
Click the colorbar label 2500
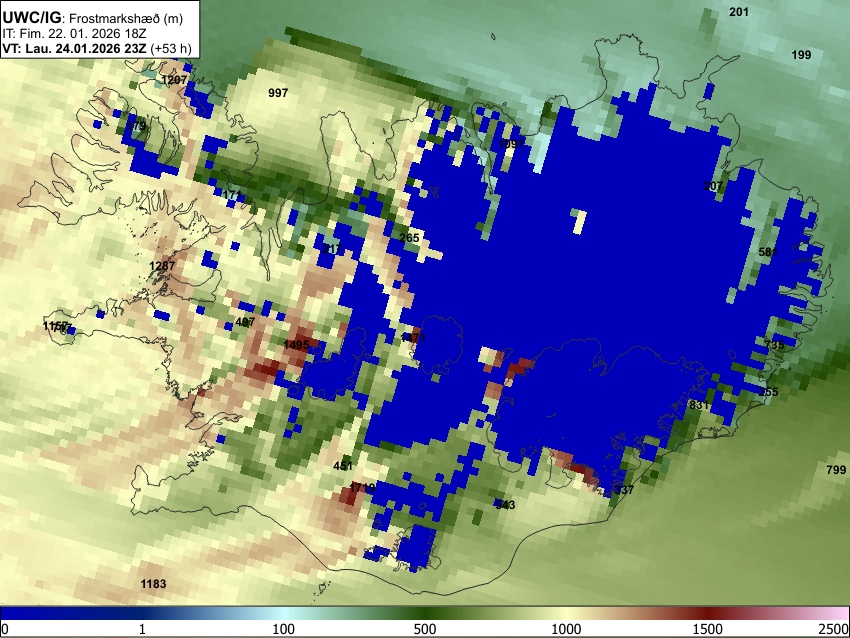(x=835, y=629)
